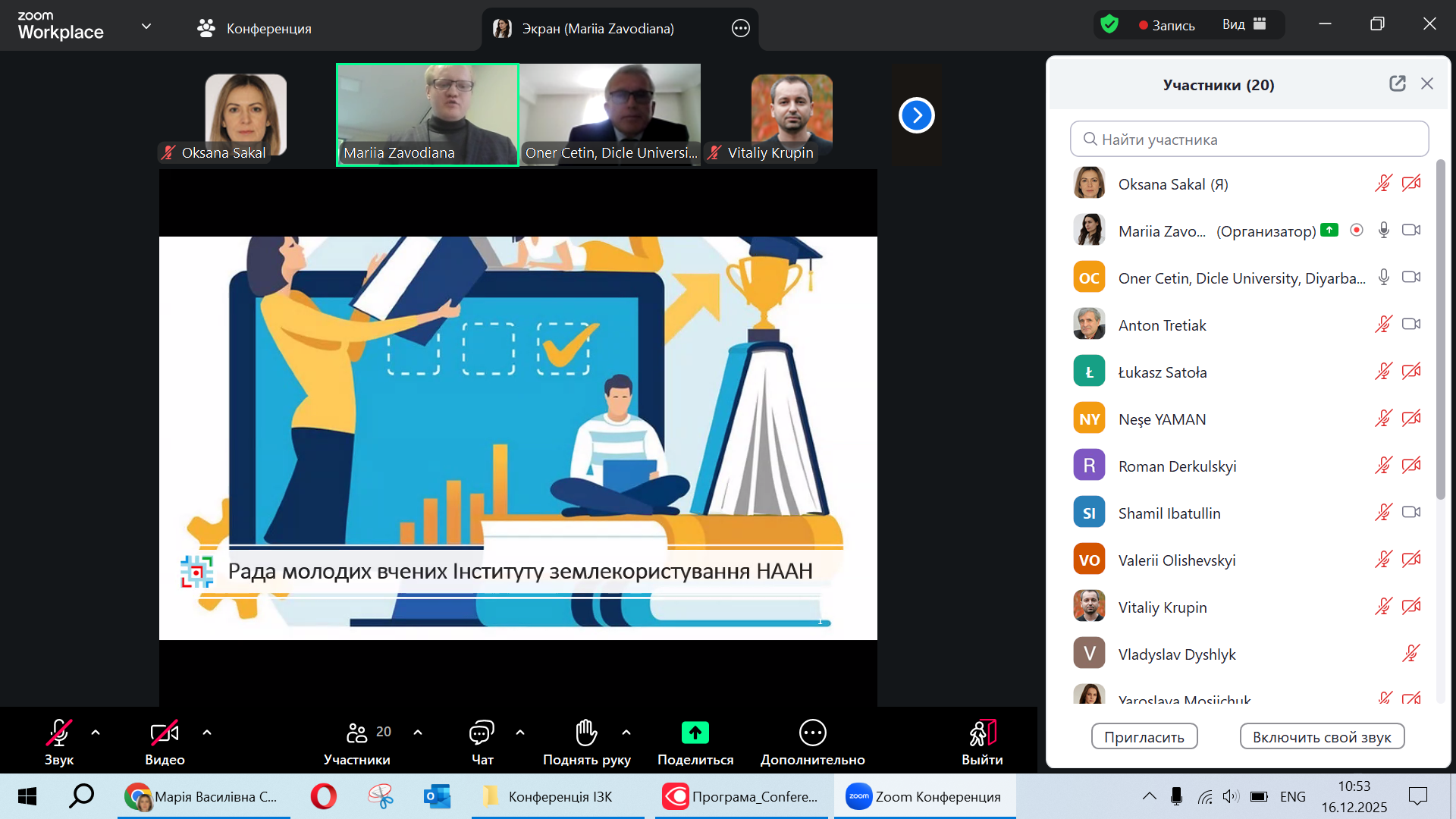Click the green Share screen icon

(695, 733)
